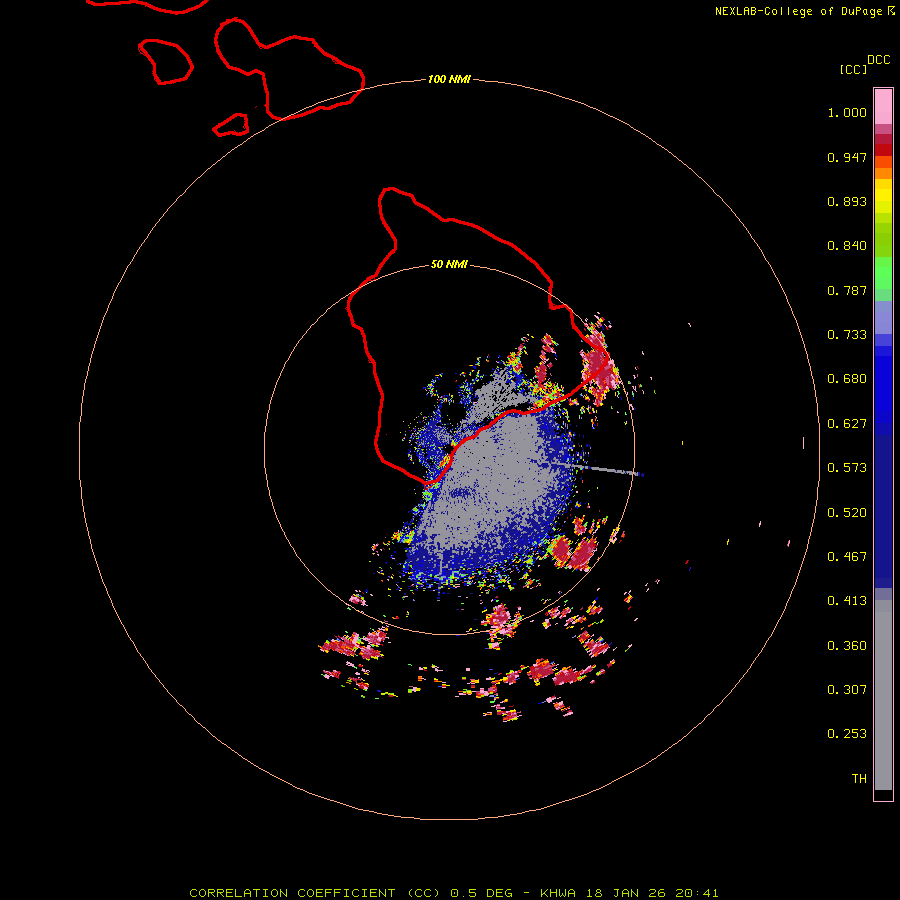Select the 0.680 legend value
900x900 pixels.
[847, 379]
